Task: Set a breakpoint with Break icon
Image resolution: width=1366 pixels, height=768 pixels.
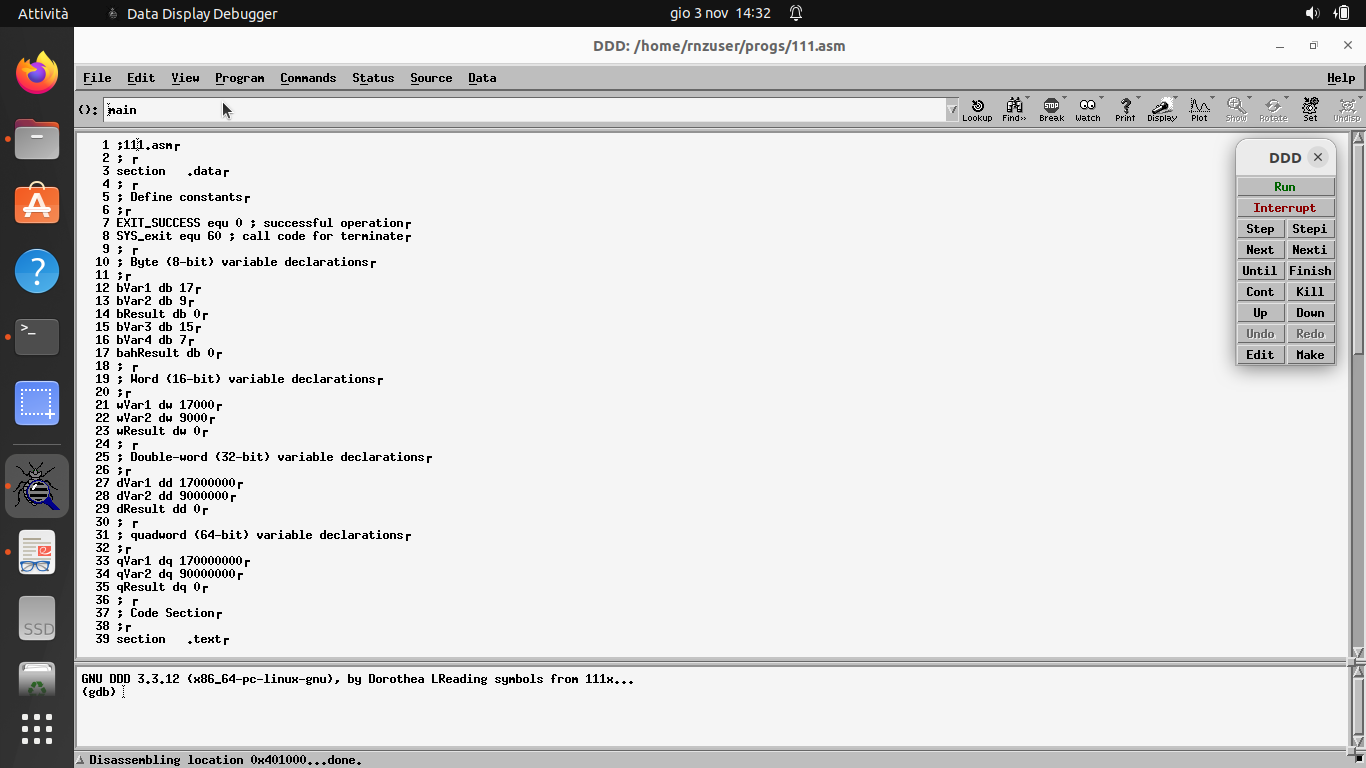Action: point(1051,109)
